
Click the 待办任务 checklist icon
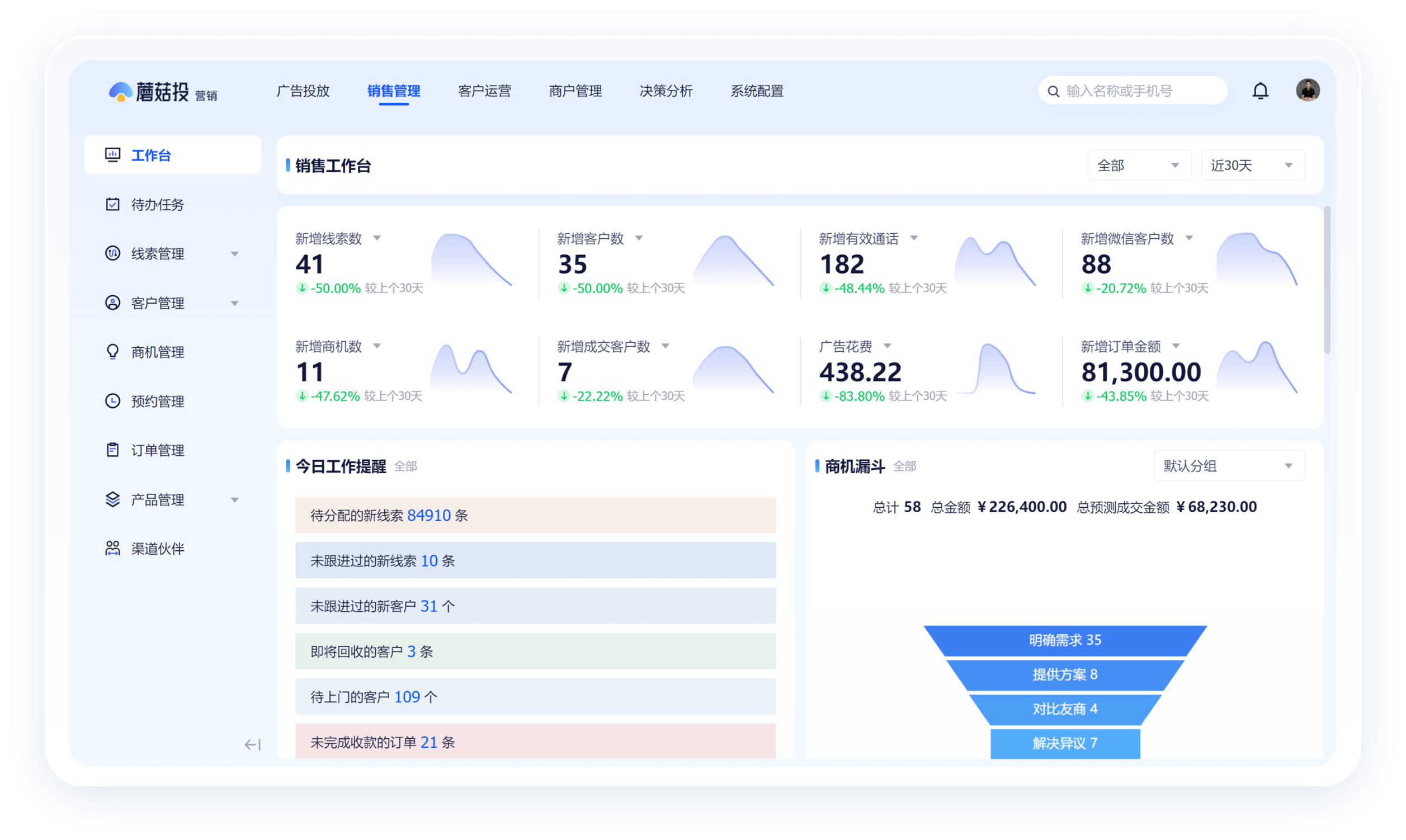112,204
